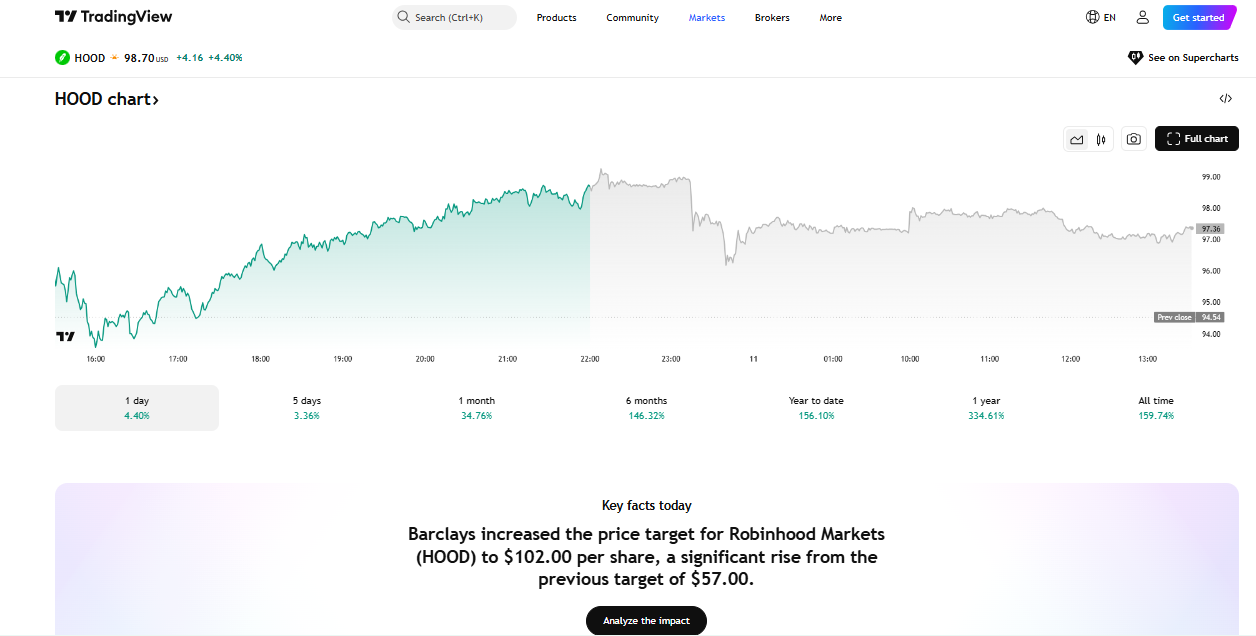The width and height of the screenshot is (1256, 636).
Task: Open the Markets menu
Action: pyautogui.click(x=707, y=18)
